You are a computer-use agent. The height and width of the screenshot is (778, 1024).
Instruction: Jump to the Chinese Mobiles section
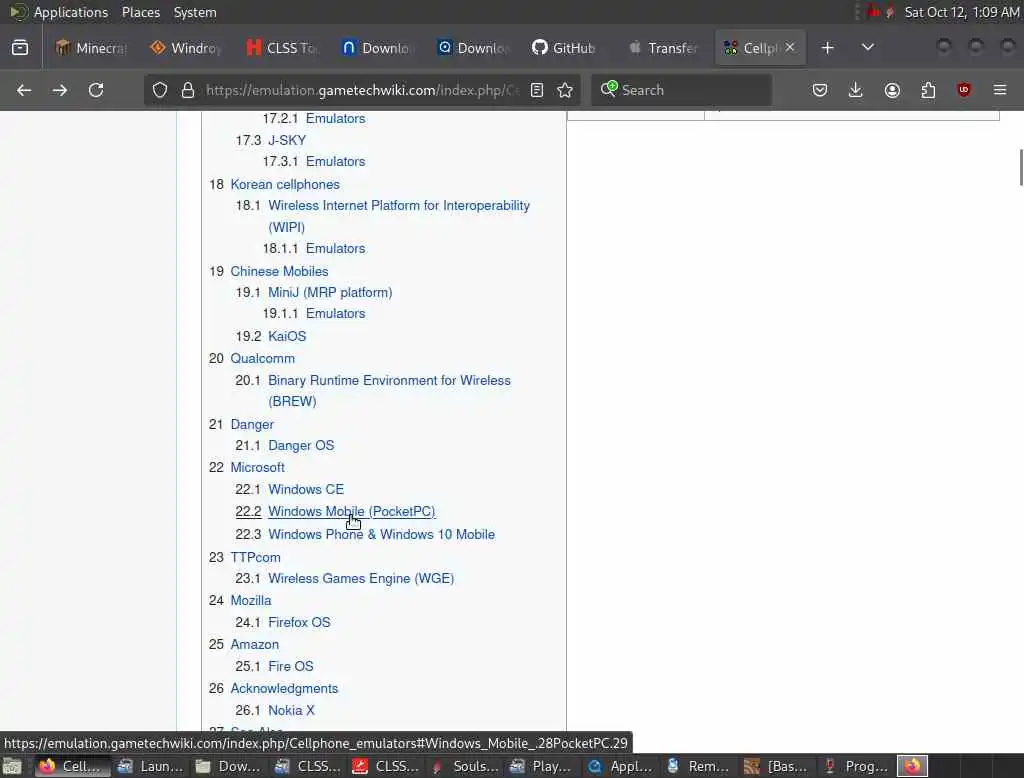(x=279, y=271)
